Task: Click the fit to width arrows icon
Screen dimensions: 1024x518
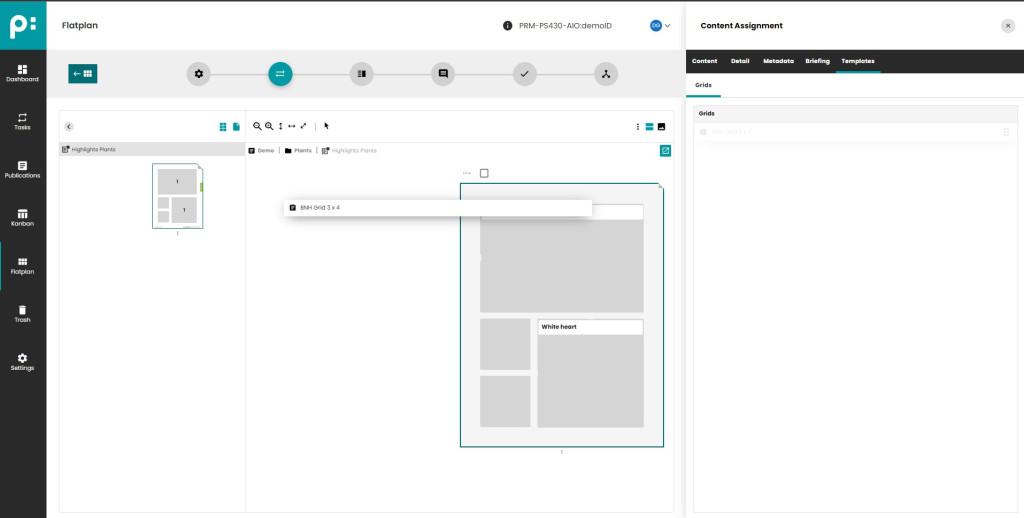Action: 292,127
